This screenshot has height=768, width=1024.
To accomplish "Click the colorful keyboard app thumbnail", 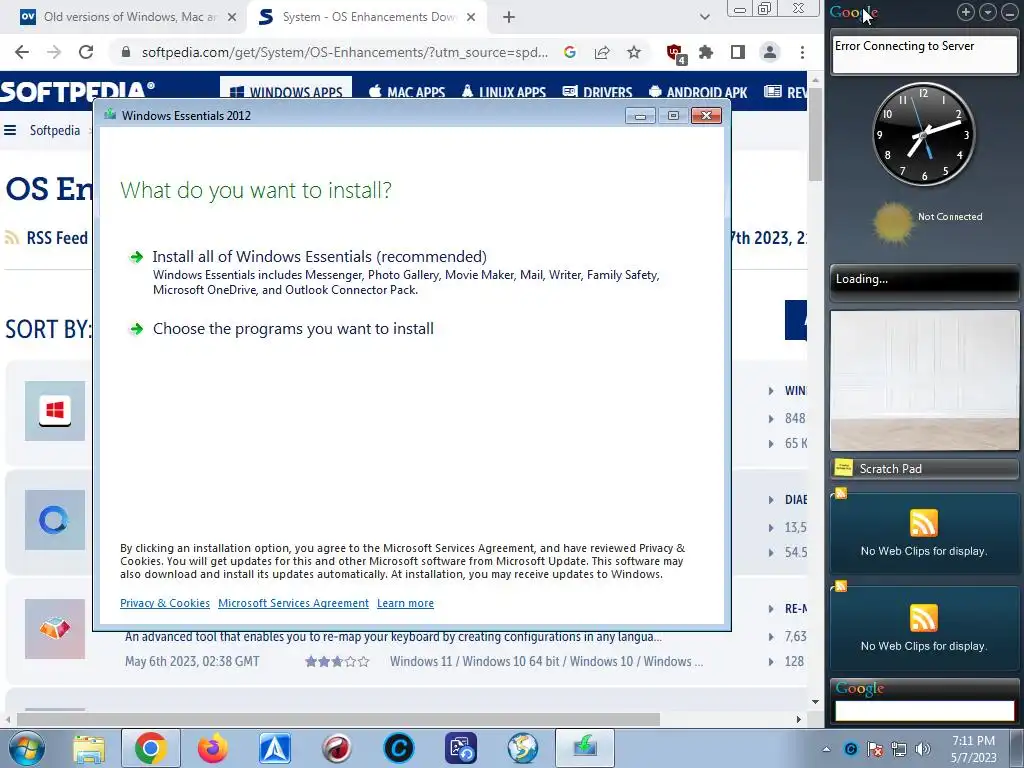I will pos(55,629).
